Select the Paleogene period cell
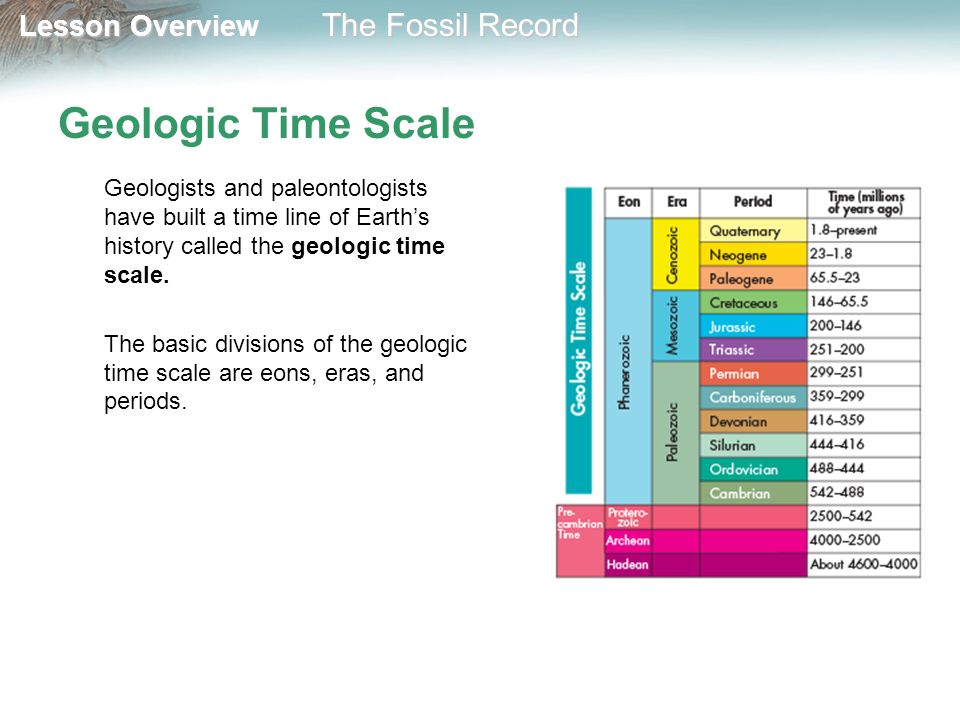This screenshot has width=960, height=720. tap(753, 279)
